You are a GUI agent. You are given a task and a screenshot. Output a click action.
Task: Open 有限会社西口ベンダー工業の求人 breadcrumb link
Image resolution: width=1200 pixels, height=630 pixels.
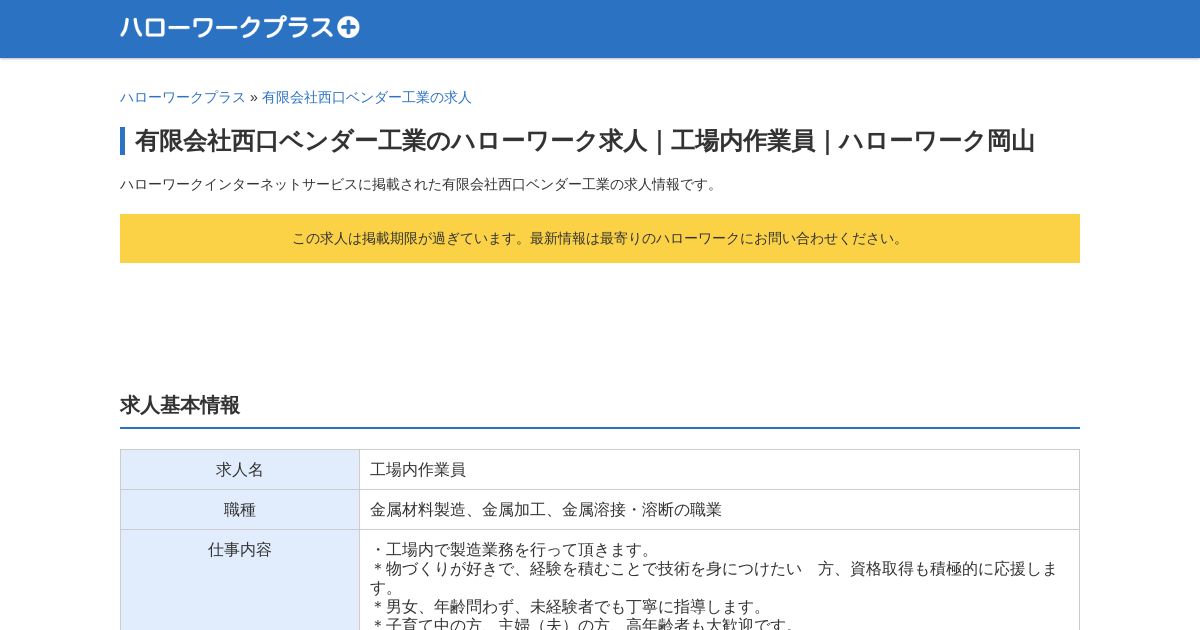click(x=366, y=97)
